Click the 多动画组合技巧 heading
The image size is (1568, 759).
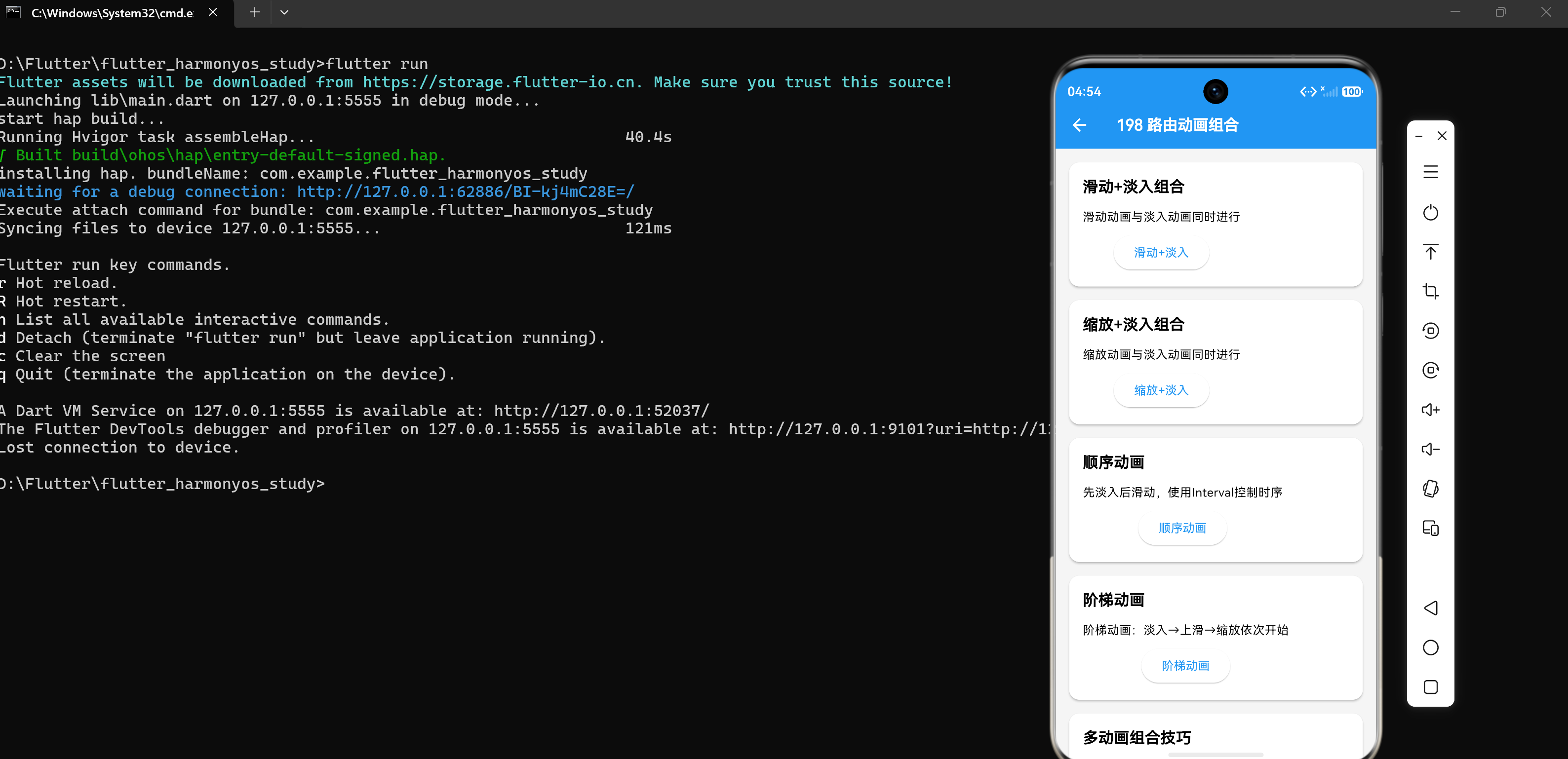(x=1137, y=738)
